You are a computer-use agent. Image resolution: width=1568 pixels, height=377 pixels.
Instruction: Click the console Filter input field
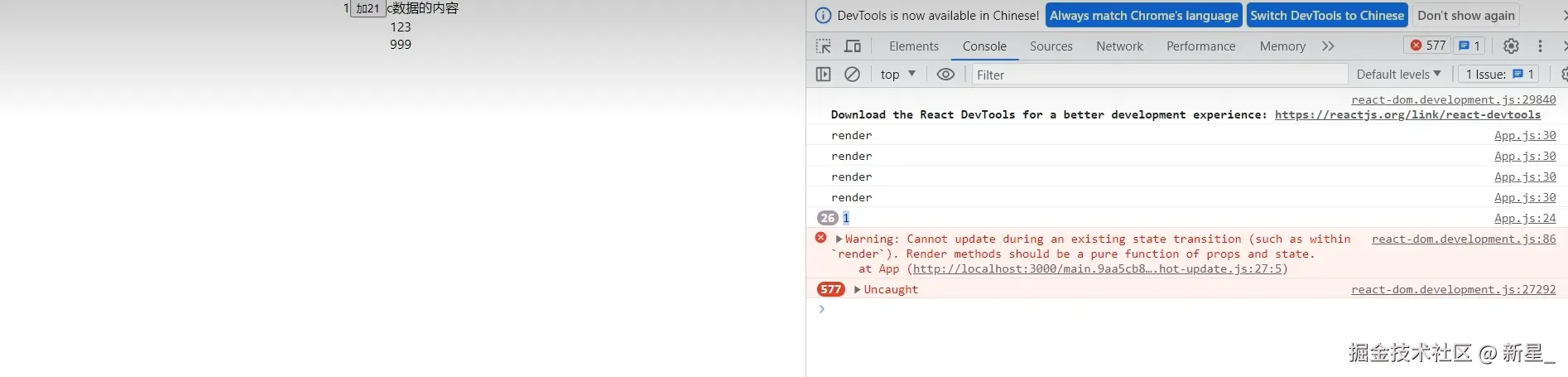coord(1159,75)
